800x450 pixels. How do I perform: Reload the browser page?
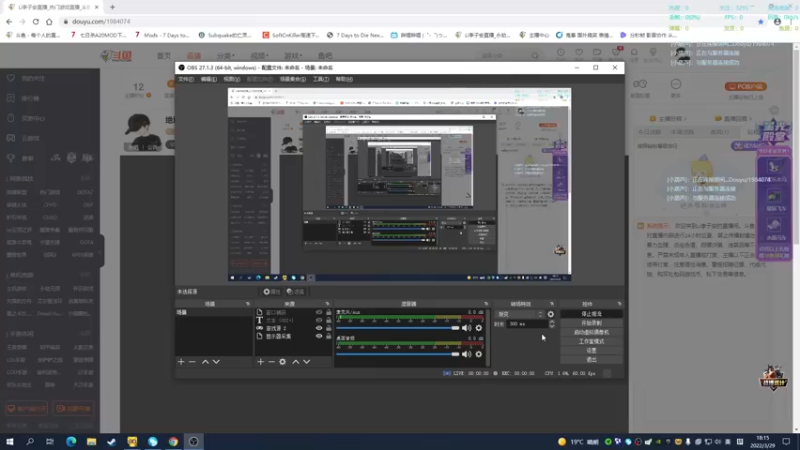(x=36, y=21)
